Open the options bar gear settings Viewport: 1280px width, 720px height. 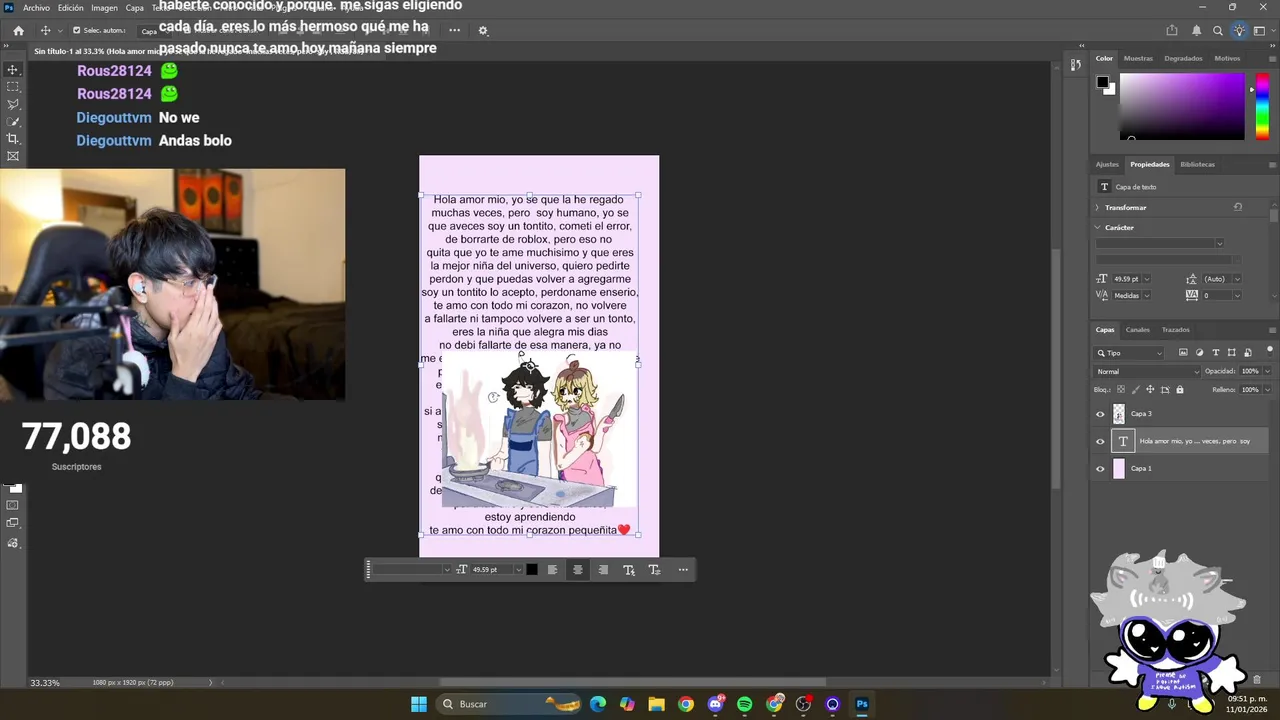[x=483, y=31]
